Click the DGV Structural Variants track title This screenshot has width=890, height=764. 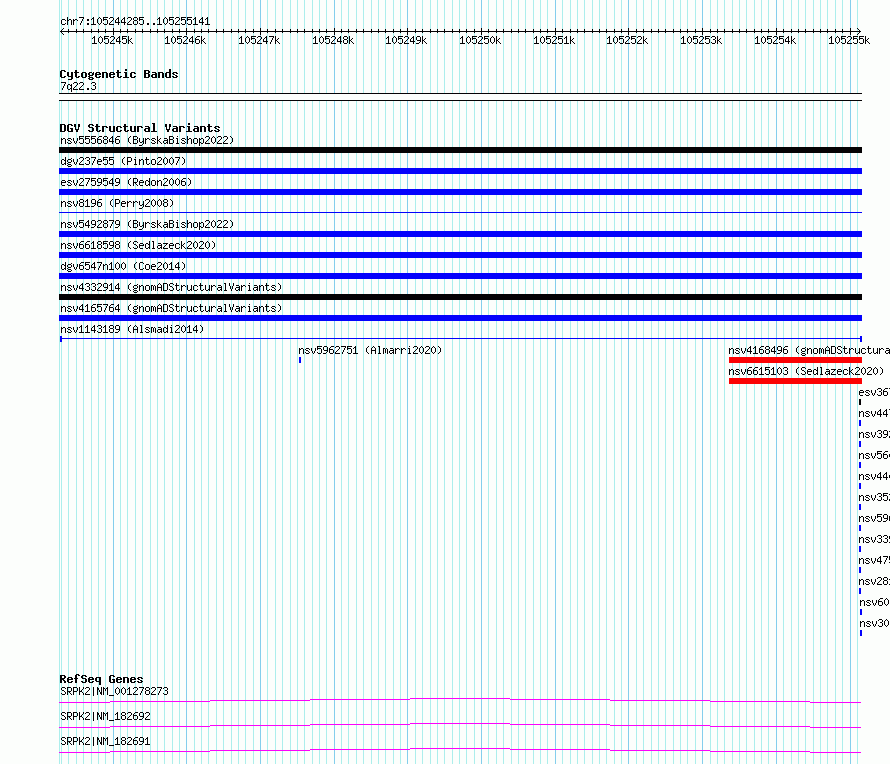pyautogui.click(x=140, y=128)
